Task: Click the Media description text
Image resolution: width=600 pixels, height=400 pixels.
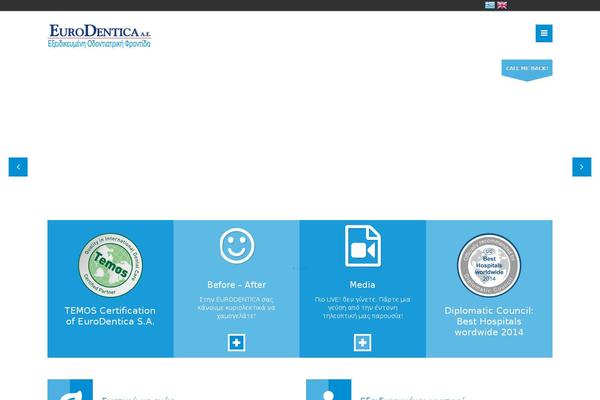Action: 362,308
